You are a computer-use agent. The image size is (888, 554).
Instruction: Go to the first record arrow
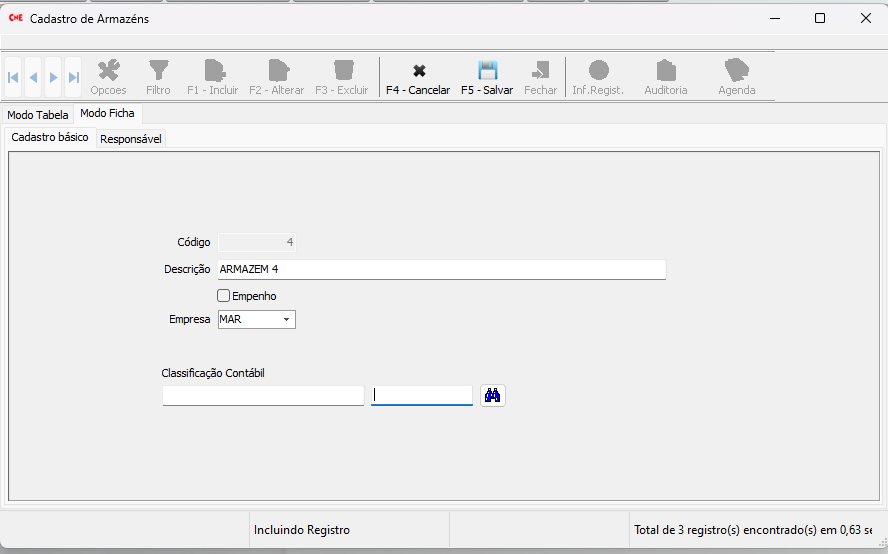[x=13, y=77]
